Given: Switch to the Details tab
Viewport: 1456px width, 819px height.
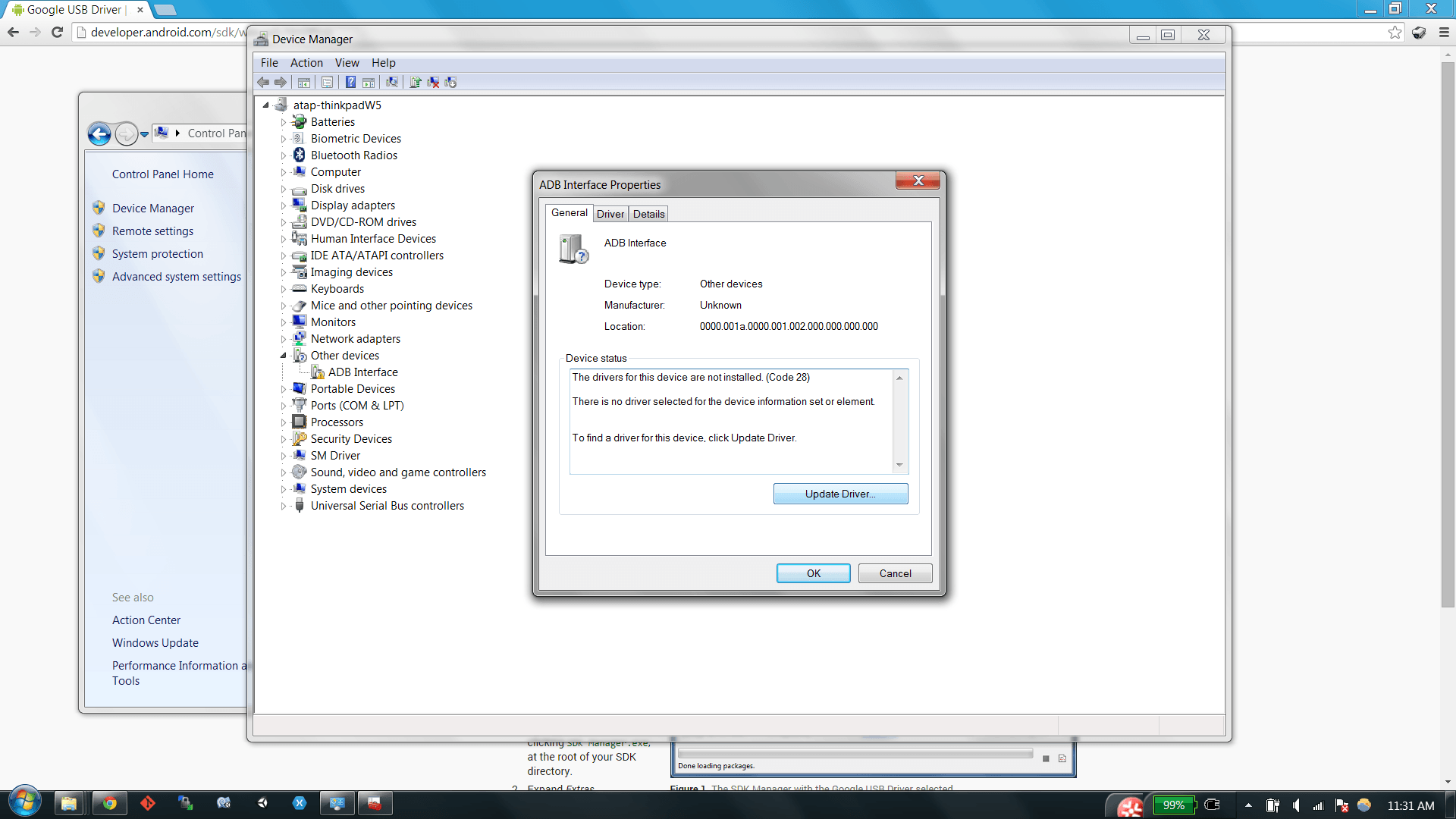Looking at the screenshot, I should 648,213.
